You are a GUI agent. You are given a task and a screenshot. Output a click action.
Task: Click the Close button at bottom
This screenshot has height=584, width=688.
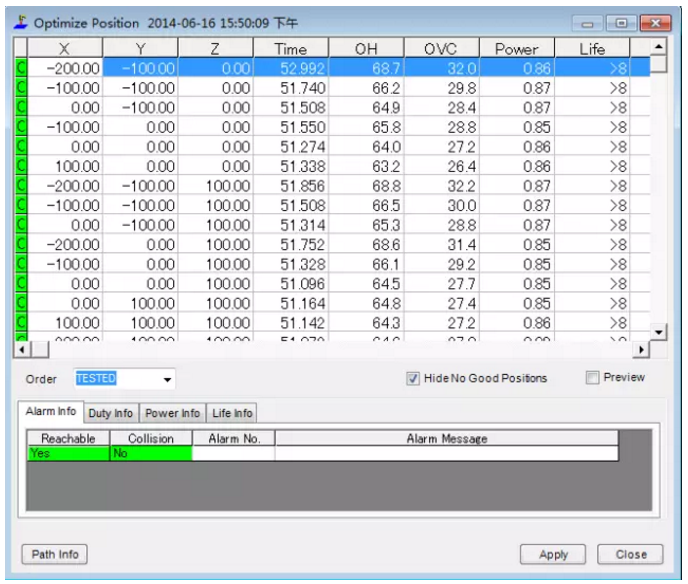pos(631,555)
